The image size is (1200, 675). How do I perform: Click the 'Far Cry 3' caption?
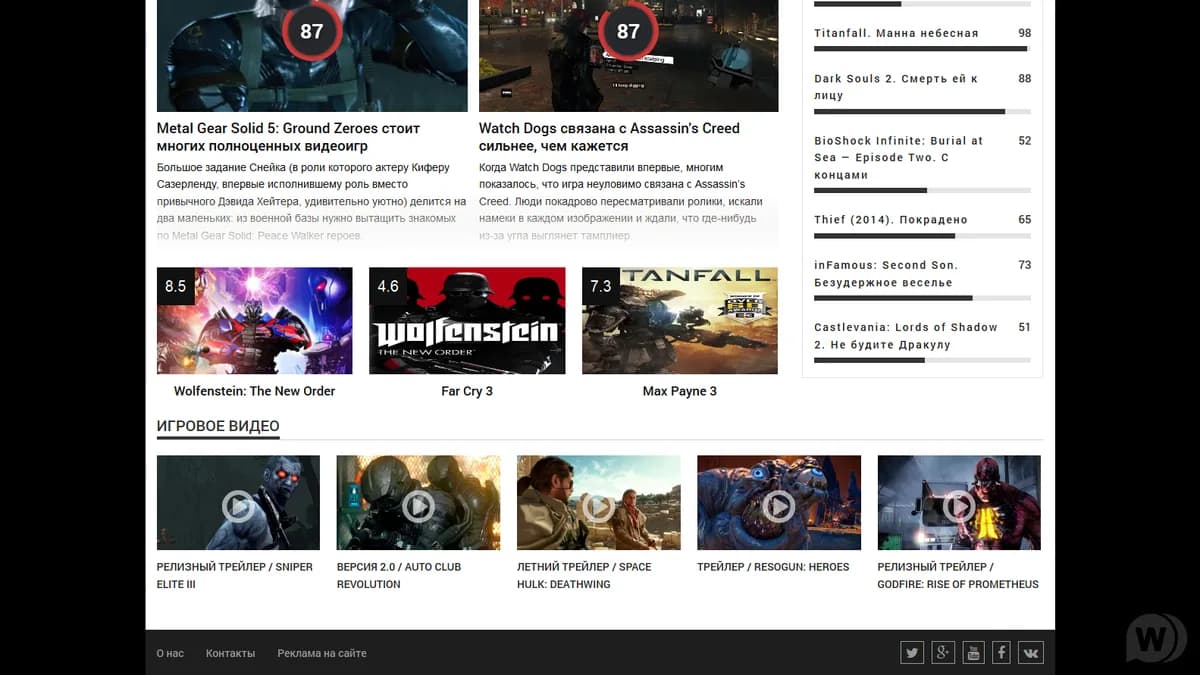point(467,391)
